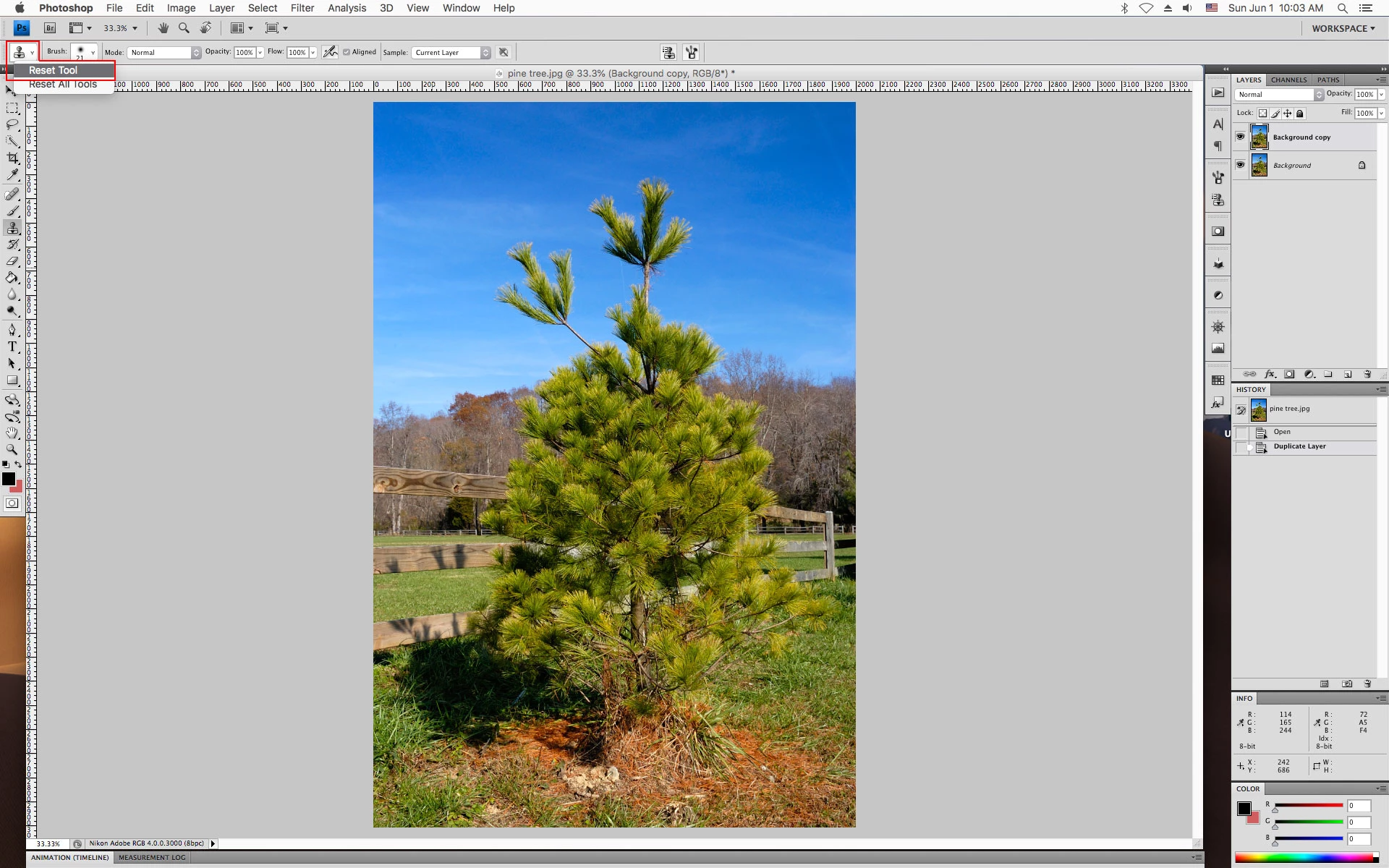The height and width of the screenshot is (868, 1389).
Task: Choose Reset Tool from the popup
Action: (x=54, y=70)
